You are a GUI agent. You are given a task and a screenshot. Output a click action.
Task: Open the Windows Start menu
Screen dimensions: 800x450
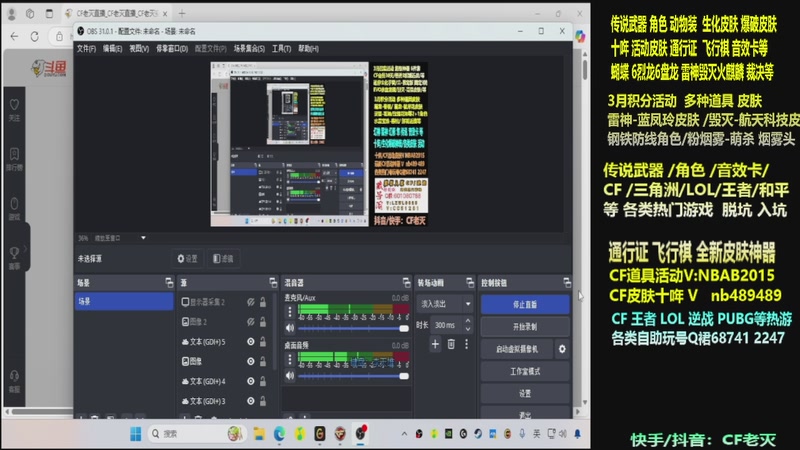pyautogui.click(x=135, y=434)
